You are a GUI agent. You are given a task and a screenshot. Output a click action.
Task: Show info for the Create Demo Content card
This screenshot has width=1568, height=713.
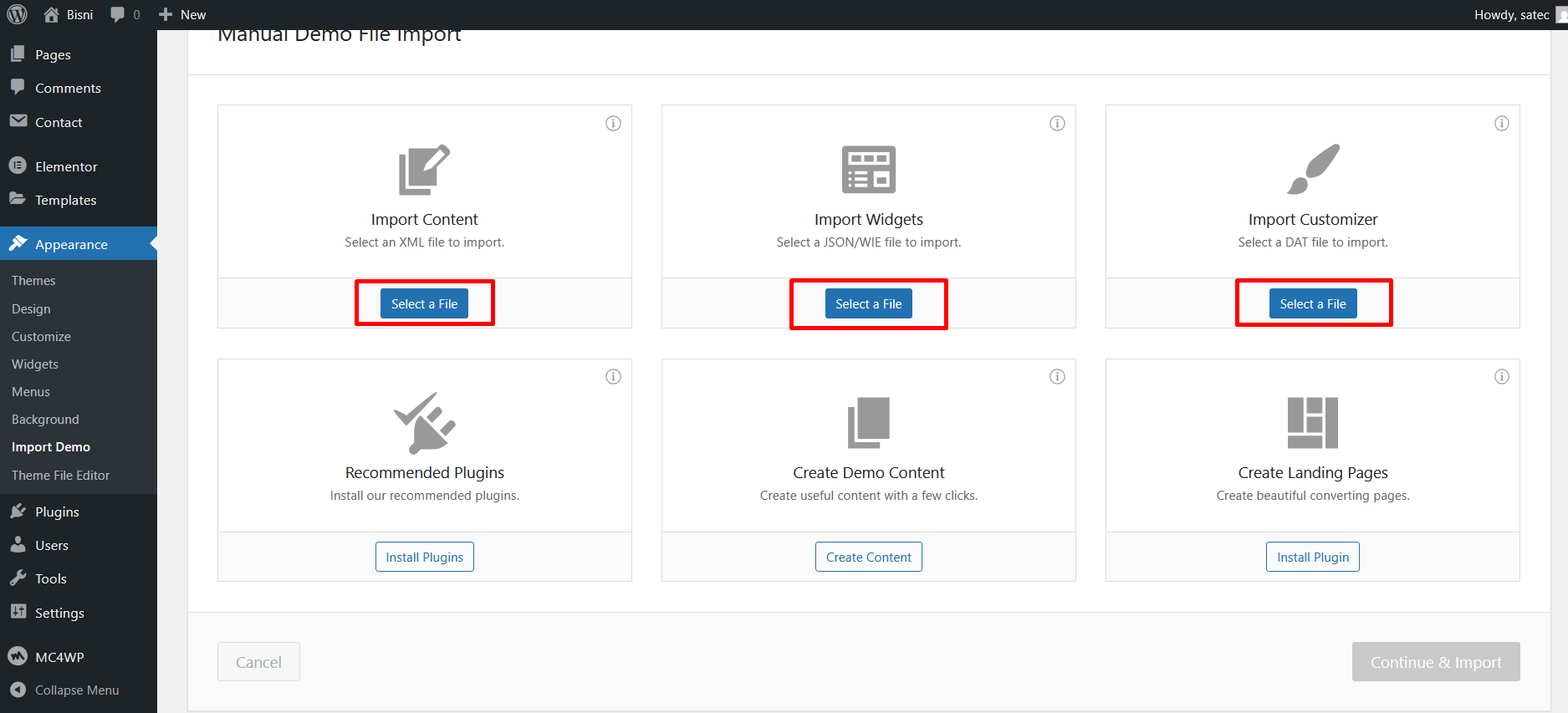tap(1057, 377)
